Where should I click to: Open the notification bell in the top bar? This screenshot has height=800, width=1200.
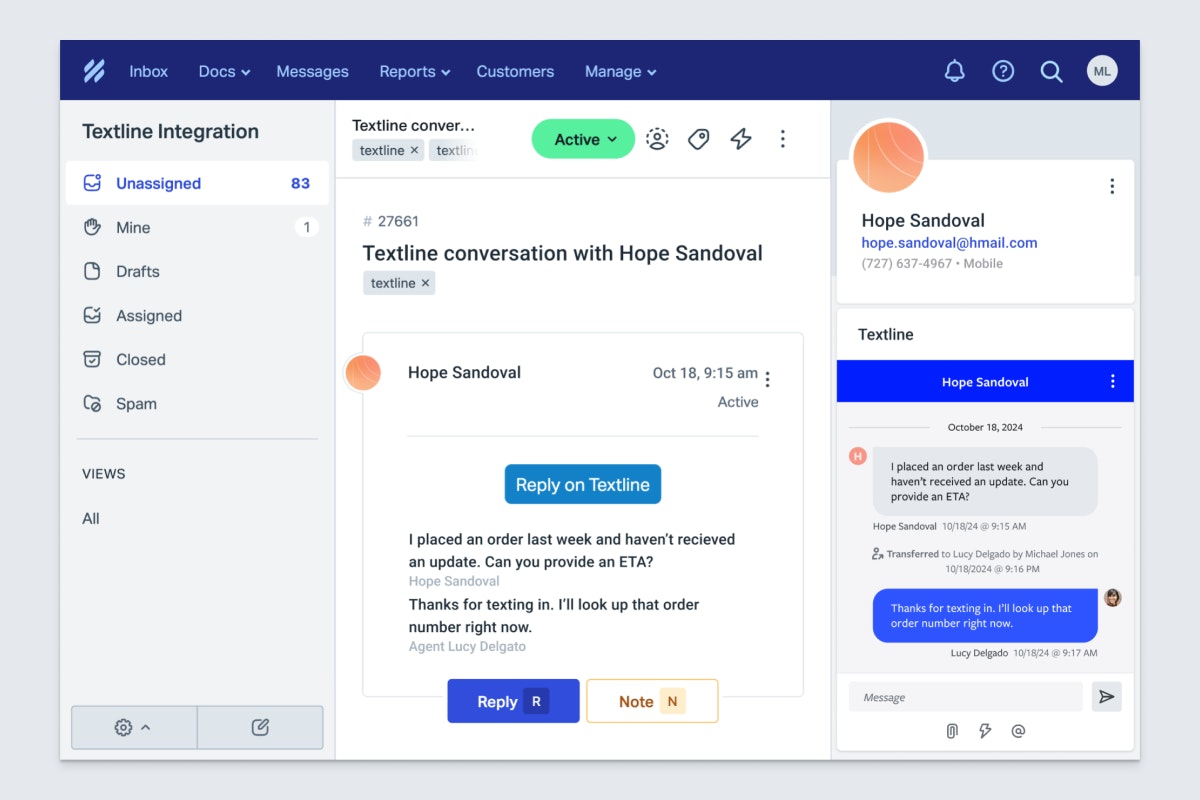[x=954, y=70]
